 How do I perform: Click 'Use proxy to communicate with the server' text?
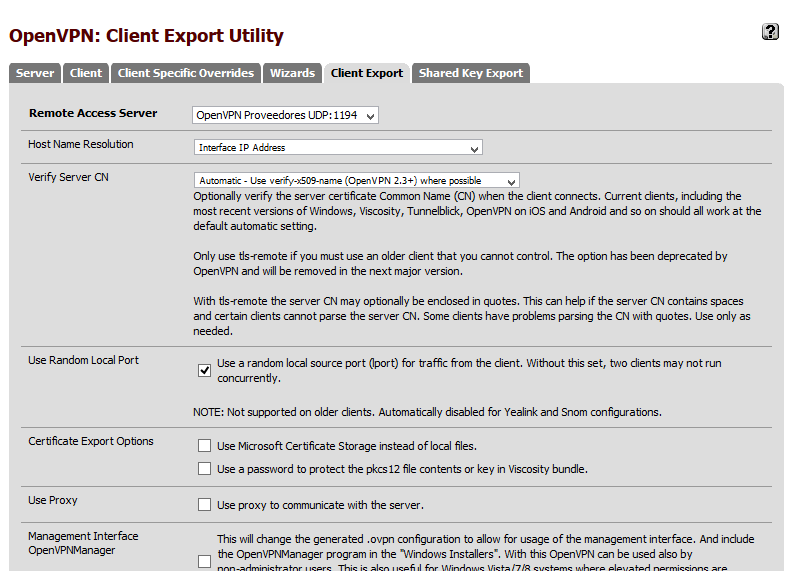coord(321,505)
